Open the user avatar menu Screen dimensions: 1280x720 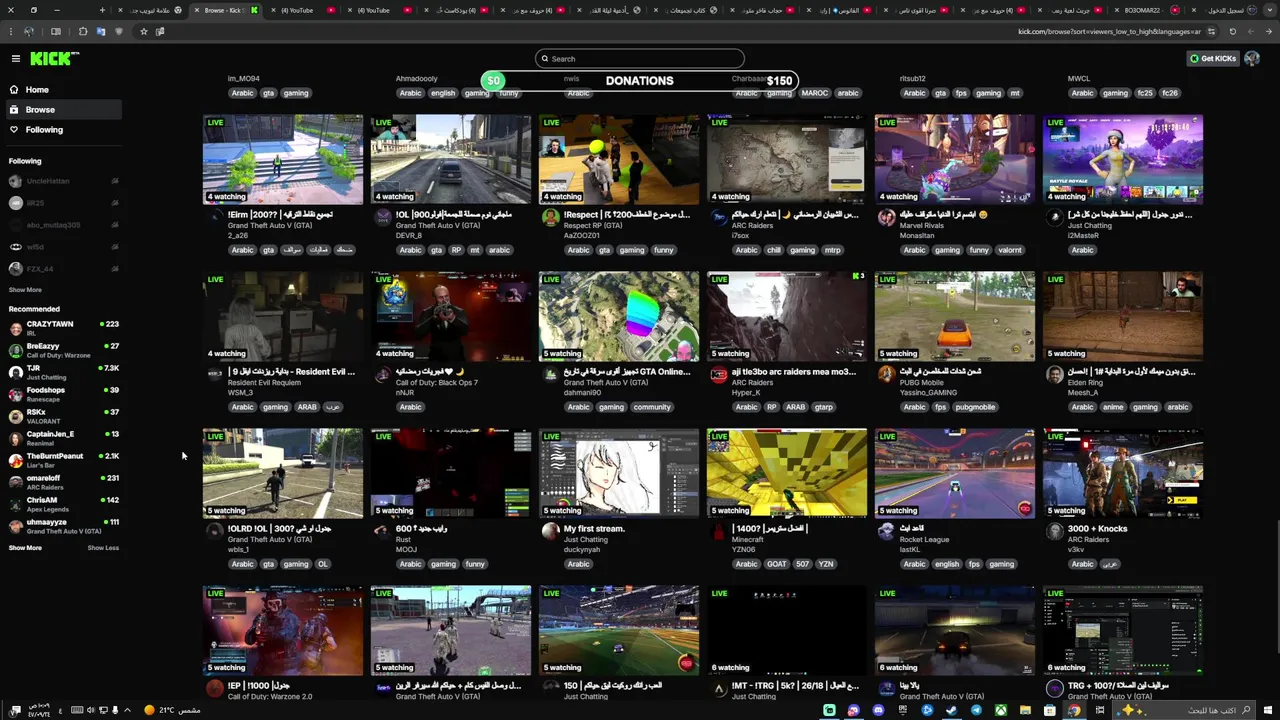pyautogui.click(x=1253, y=59)
